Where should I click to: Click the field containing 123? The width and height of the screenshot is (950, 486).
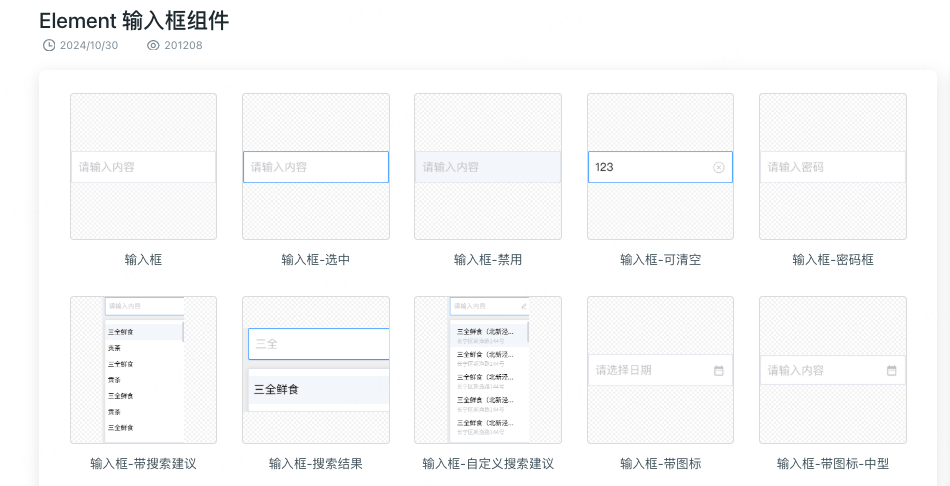(660, 167)
